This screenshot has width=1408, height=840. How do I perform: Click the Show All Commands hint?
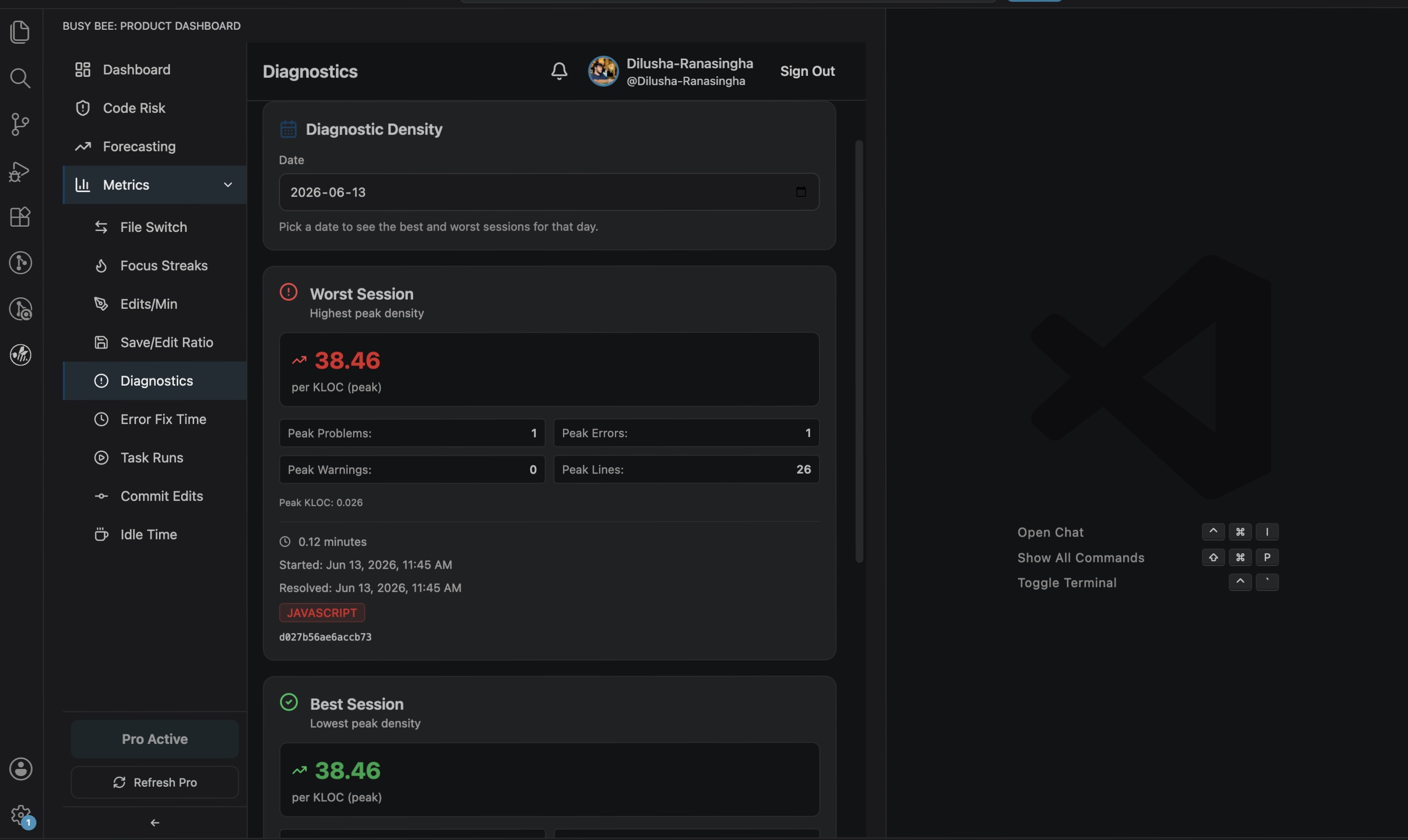tap(1080, 558)
